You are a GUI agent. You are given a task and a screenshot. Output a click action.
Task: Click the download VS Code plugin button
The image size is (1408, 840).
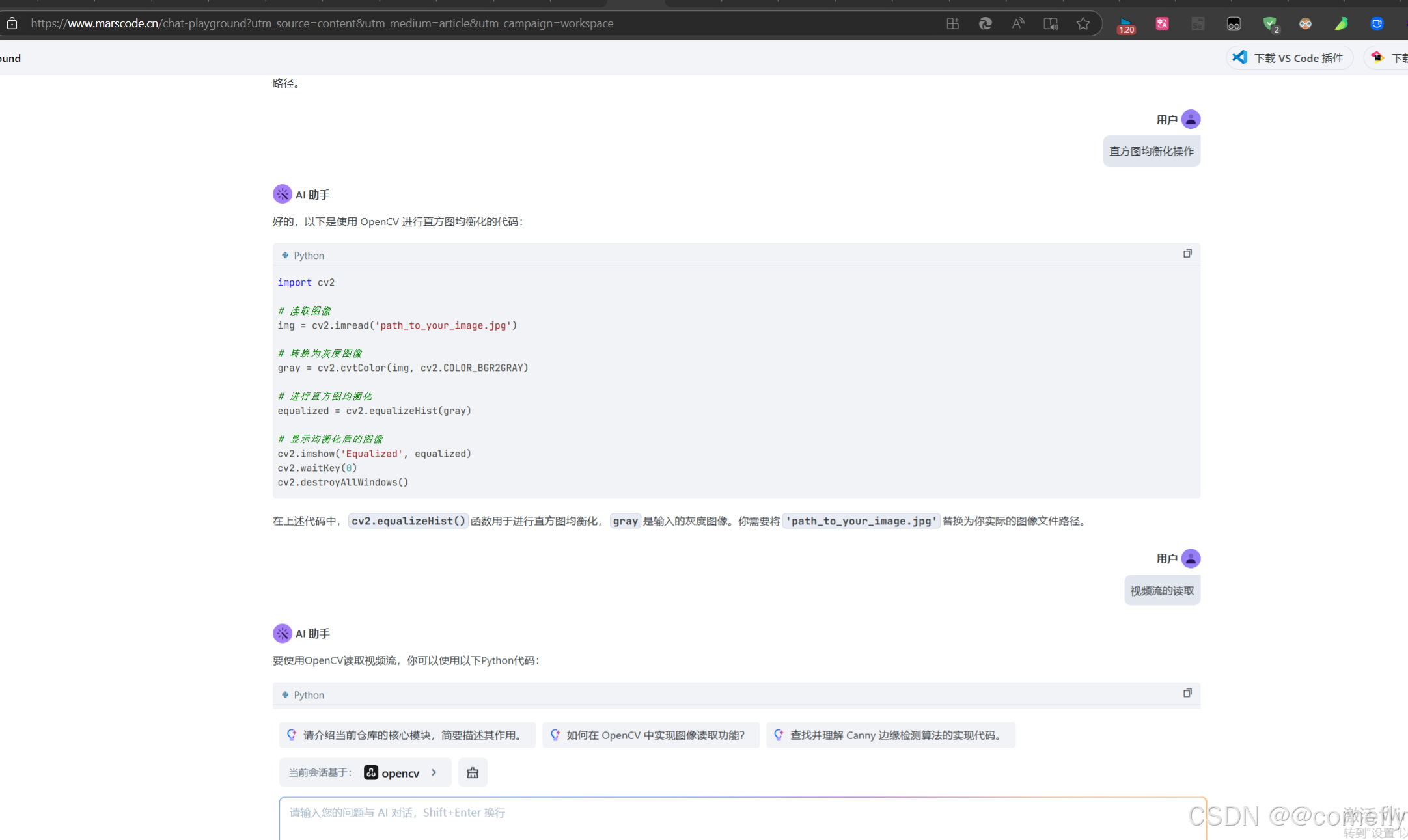click(1290, 58)
